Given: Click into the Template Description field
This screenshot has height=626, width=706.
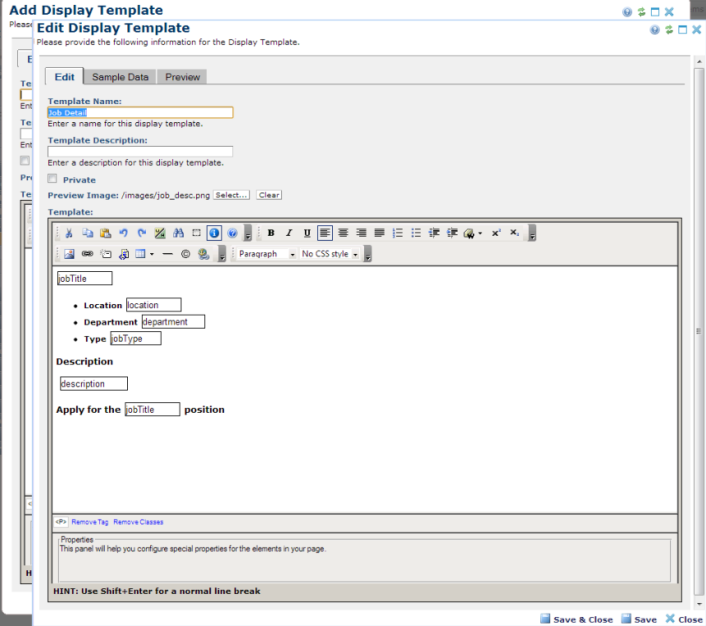Looking at the screenshot, I should tap(140, 152).
